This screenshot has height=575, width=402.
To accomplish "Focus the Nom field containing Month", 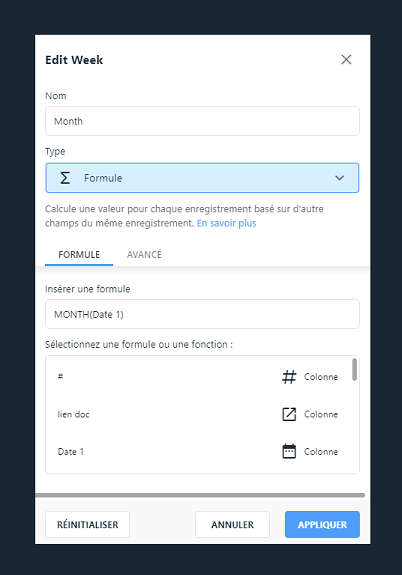I will point(202,121).
